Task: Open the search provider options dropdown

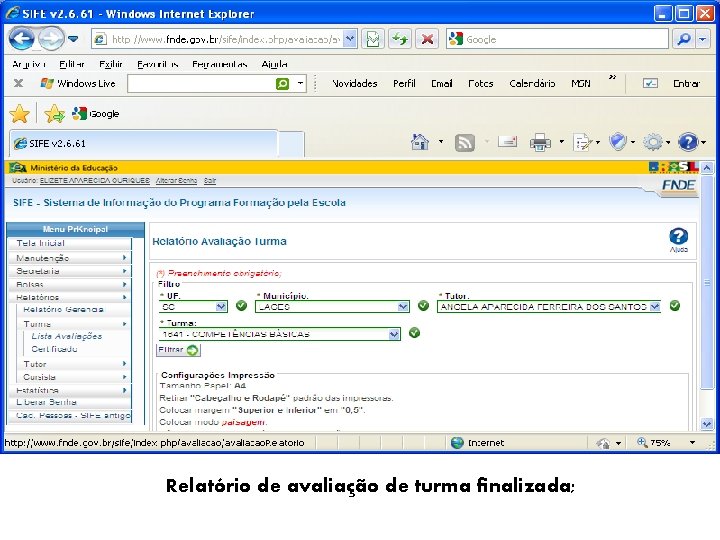Action: point(703,39)
